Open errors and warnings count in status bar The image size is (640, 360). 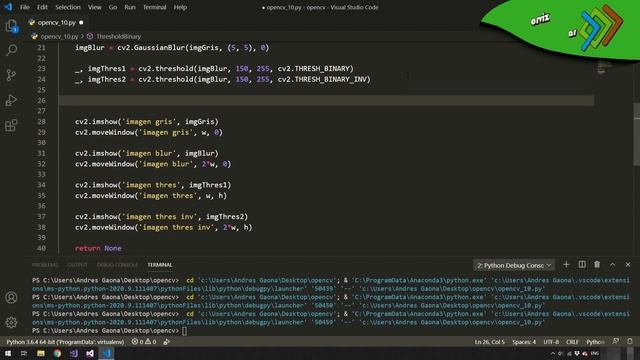tap(144, 342)
